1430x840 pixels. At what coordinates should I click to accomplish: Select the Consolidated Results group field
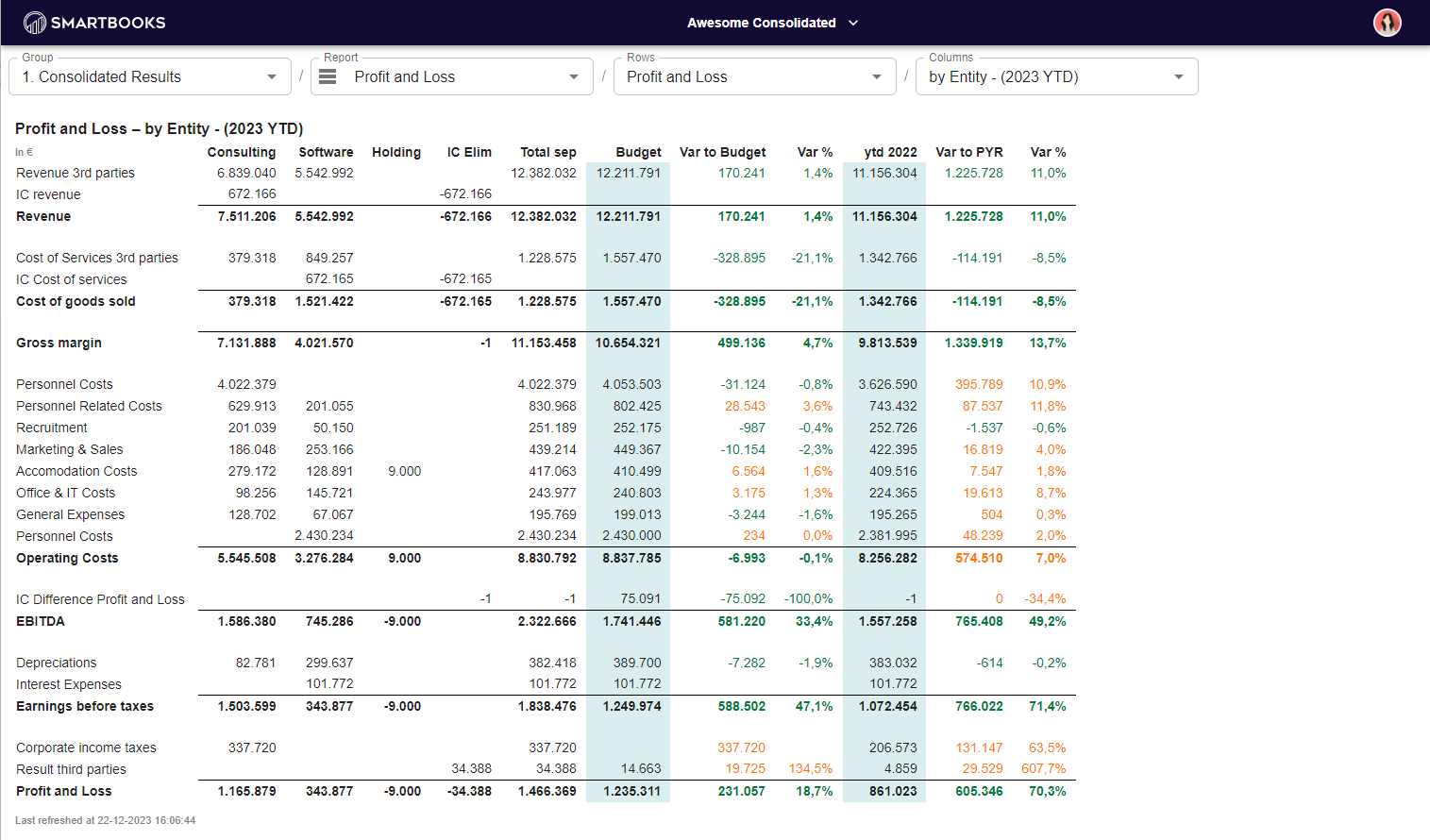click(x=142, y=77)
